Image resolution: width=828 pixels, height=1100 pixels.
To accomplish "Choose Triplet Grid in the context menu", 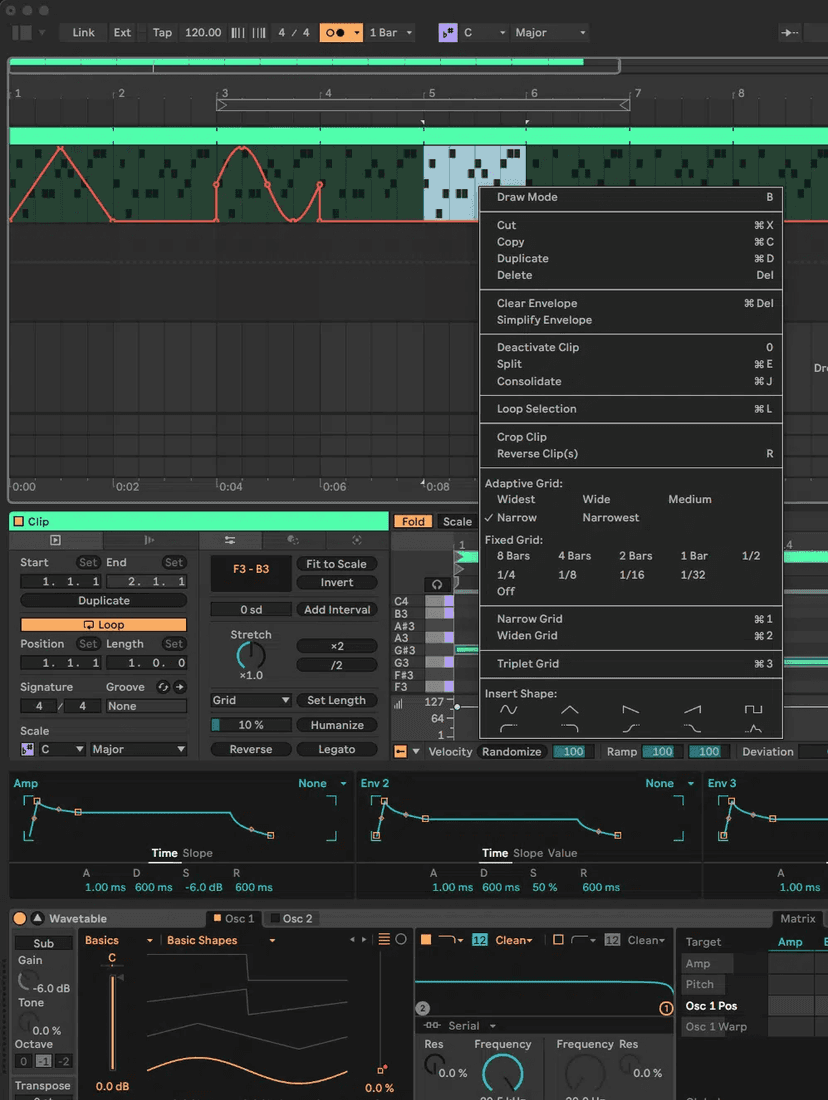I will pyautogui.click(x=528, y=664).
